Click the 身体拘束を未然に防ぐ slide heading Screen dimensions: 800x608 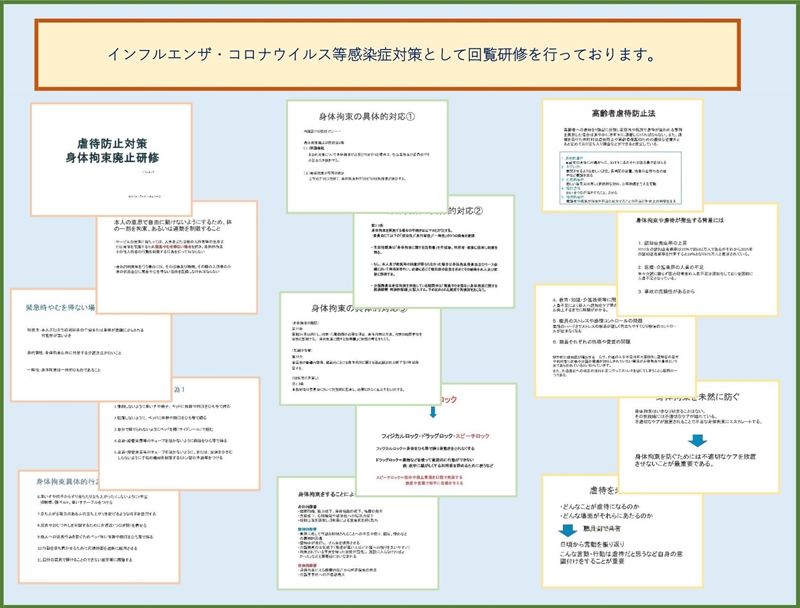(x=698, y=397)
